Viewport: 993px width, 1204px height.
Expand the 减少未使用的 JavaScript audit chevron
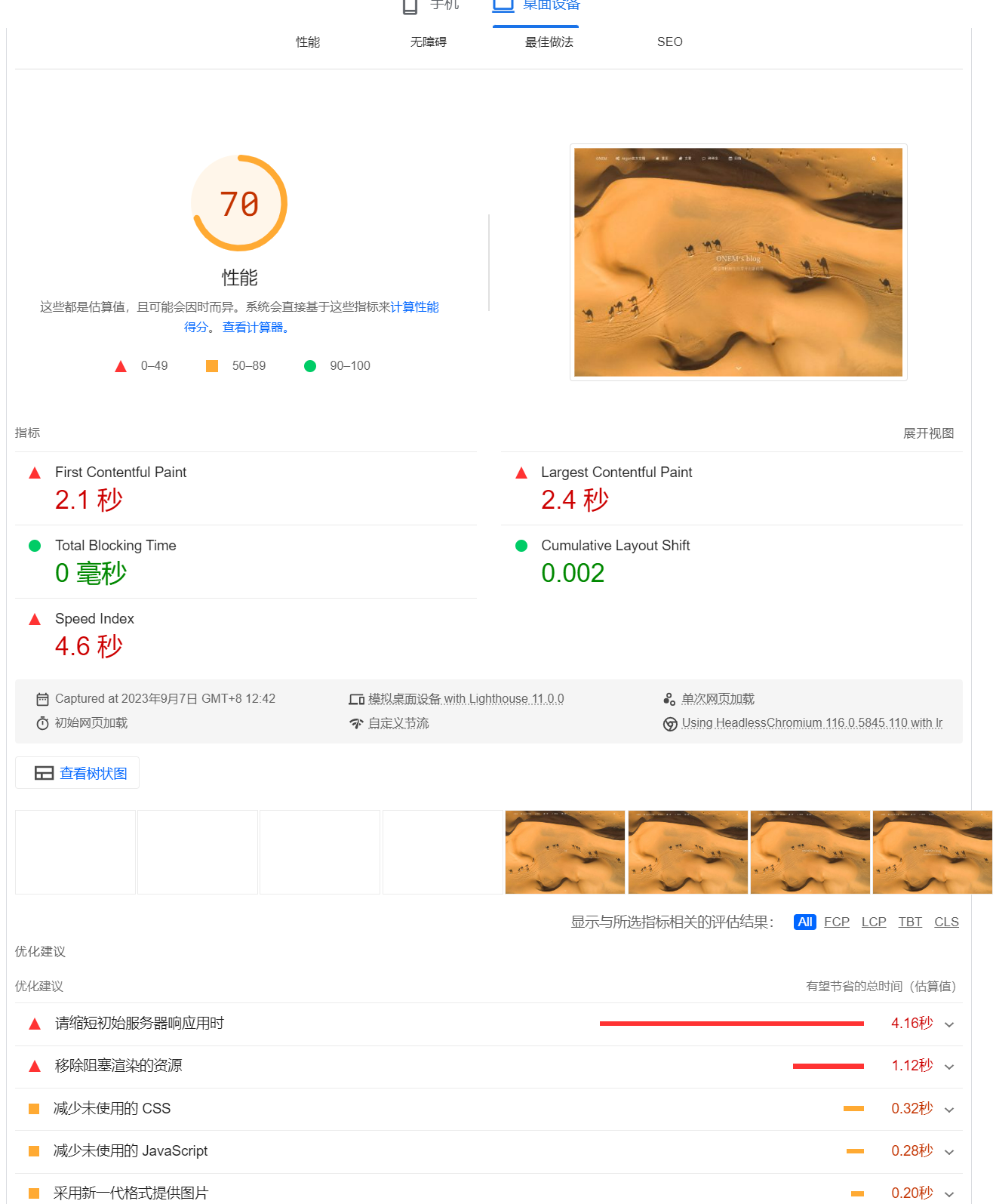click(x=949, y=1152)
